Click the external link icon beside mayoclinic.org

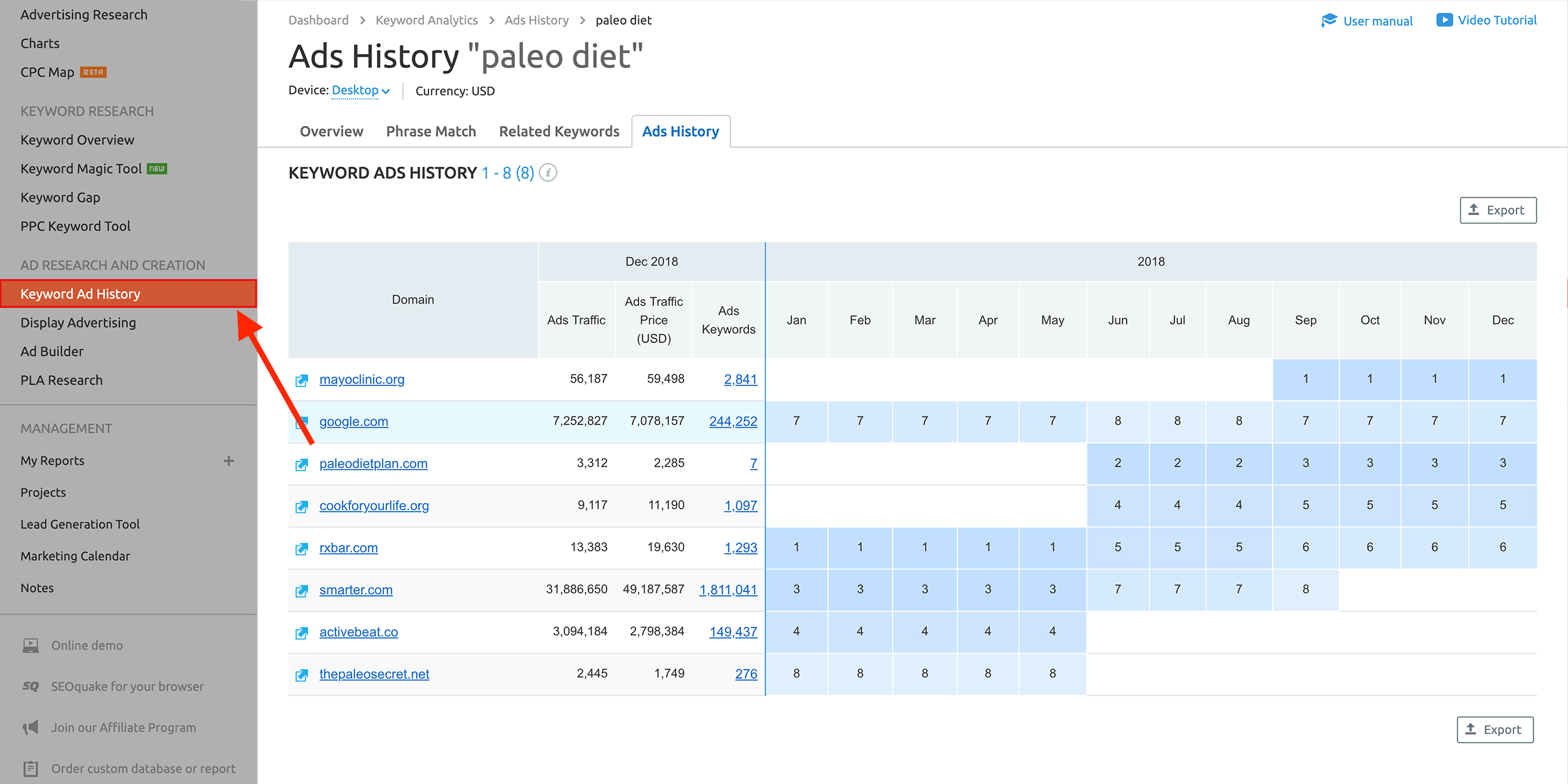click(302, 380)
